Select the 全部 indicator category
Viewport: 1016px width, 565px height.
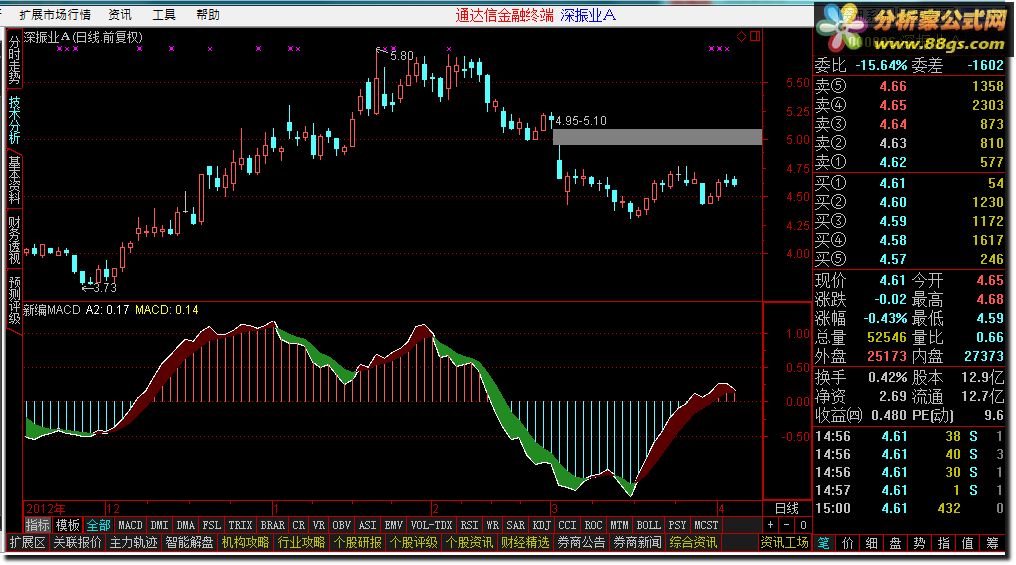pos(98,525)
